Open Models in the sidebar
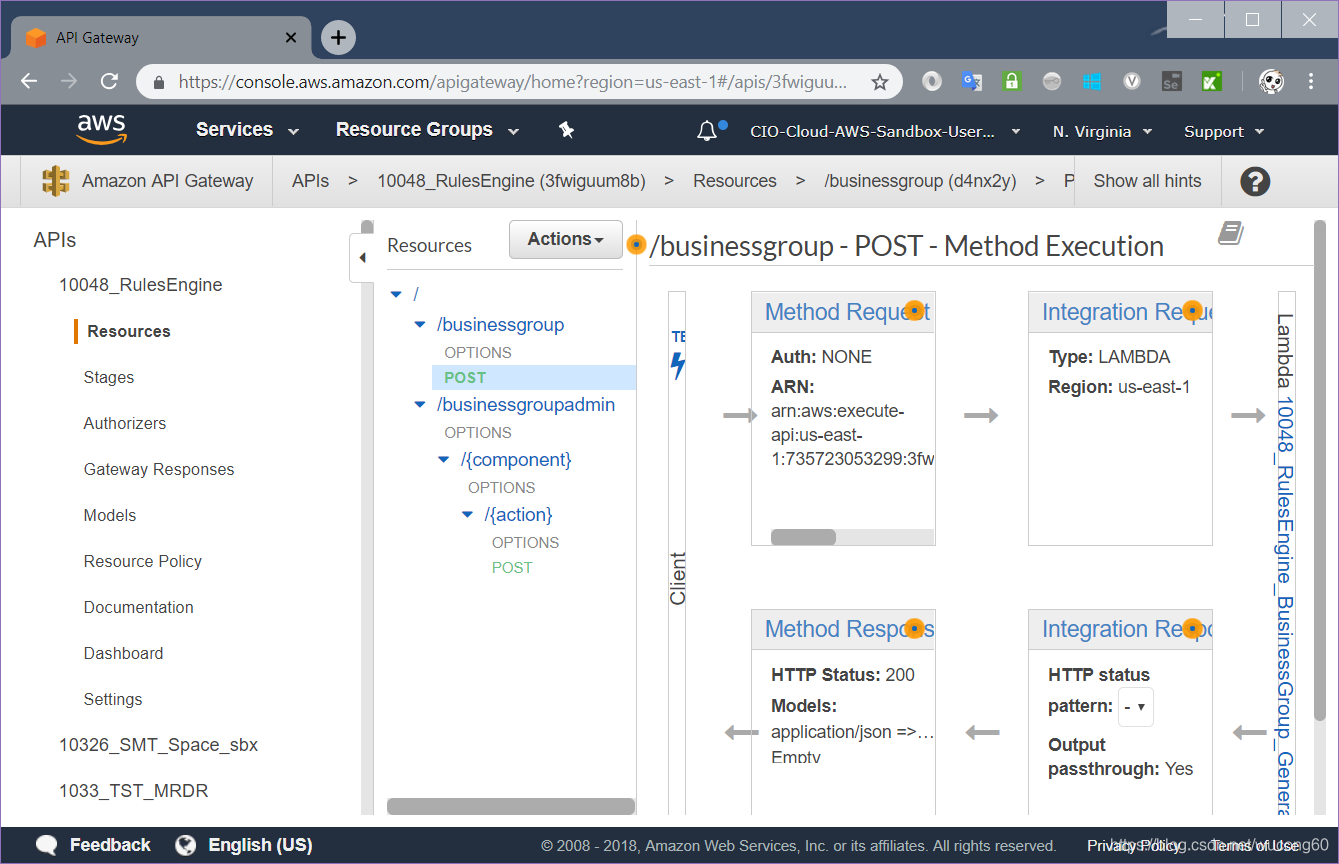This screenshot has height=864, width=1339. pos(110,515)
